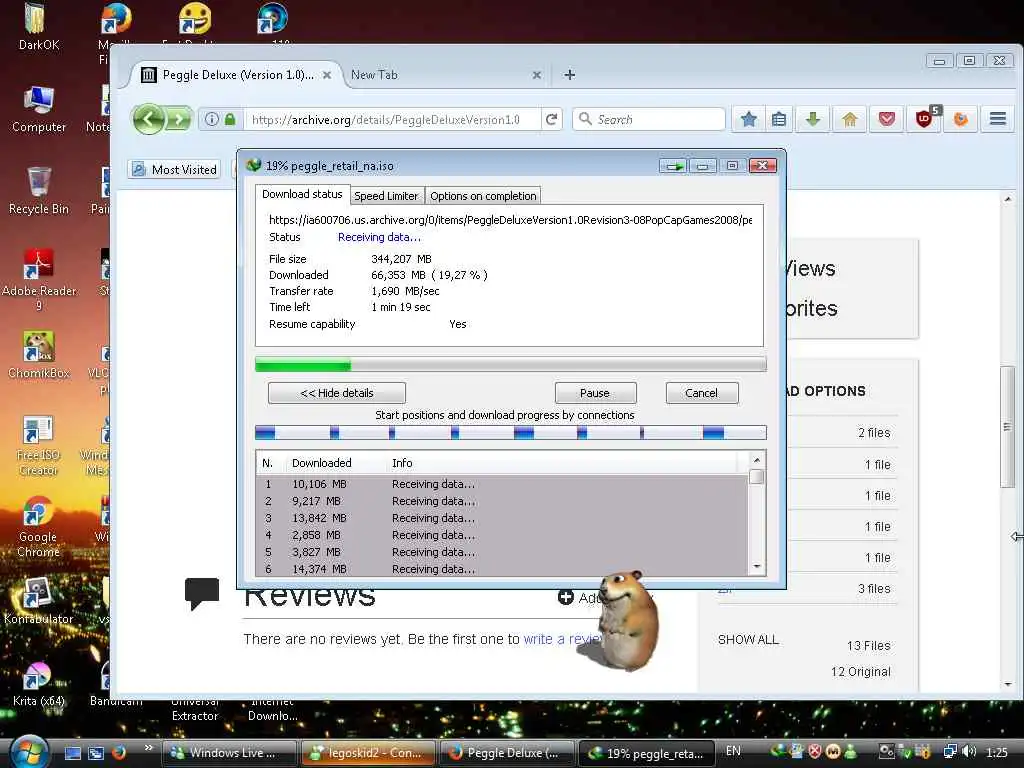The height and width of the screenshot is (768, 1024).
Task: Open Free ISO Creator shortcut
Action: pos(38,445)
